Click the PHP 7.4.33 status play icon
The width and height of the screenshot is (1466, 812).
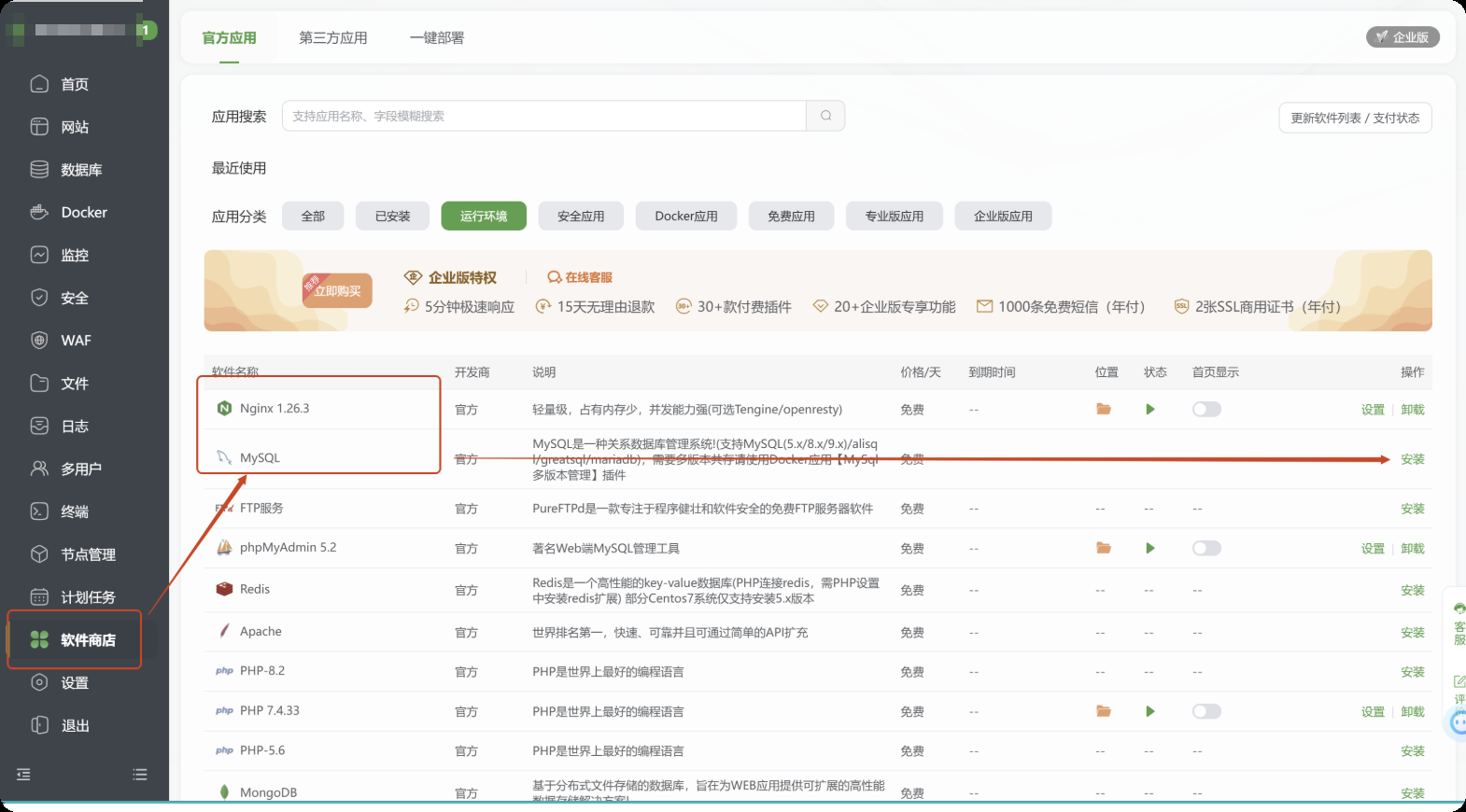tap(1150, 711)
